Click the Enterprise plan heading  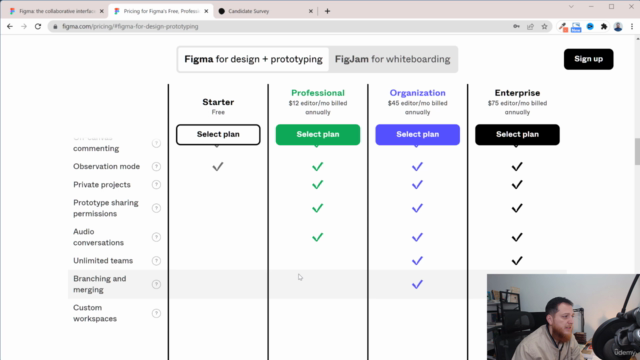517,93
